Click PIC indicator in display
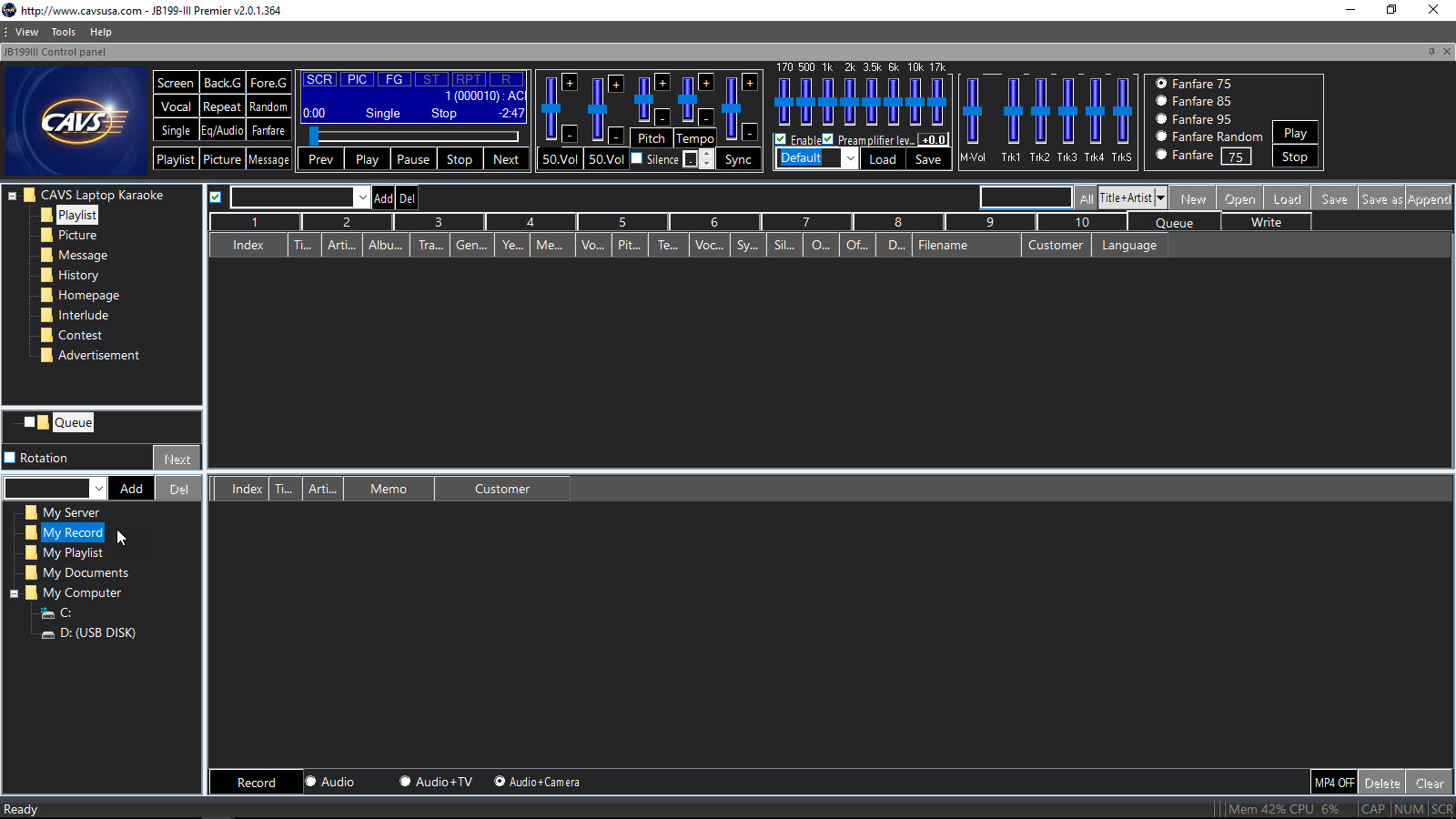Image resolution: width=1456 pixels, height=819 pixels. (357, 79)
